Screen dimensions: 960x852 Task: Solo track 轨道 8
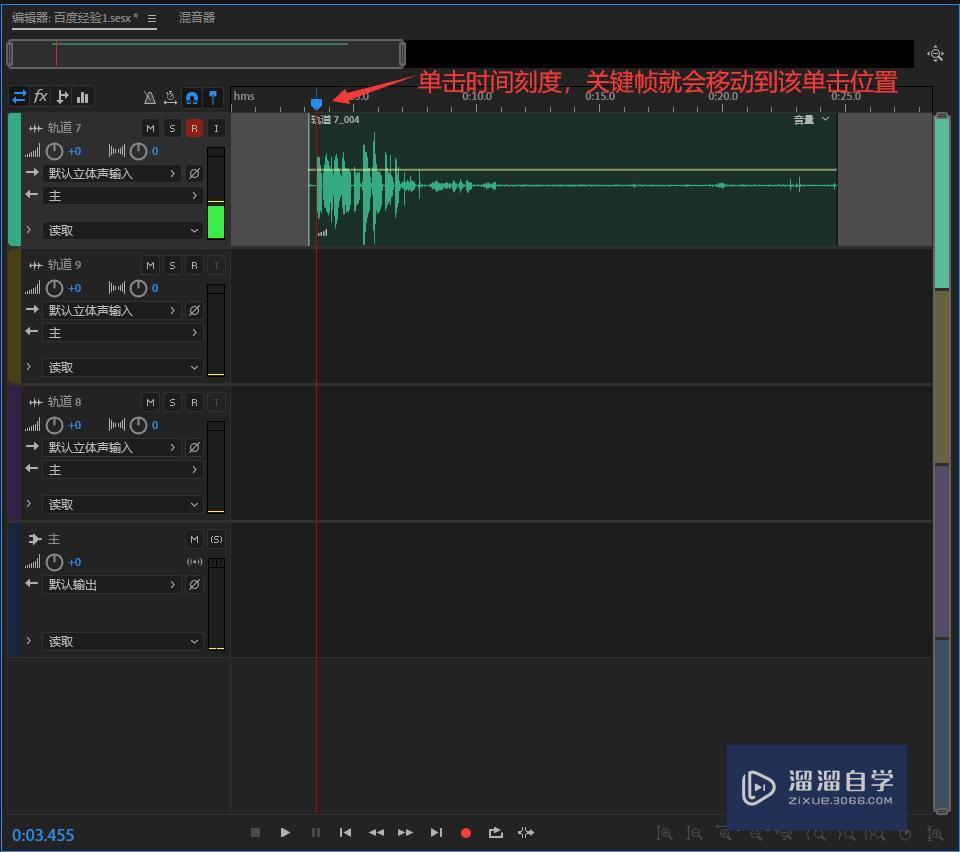click(172, 402)
